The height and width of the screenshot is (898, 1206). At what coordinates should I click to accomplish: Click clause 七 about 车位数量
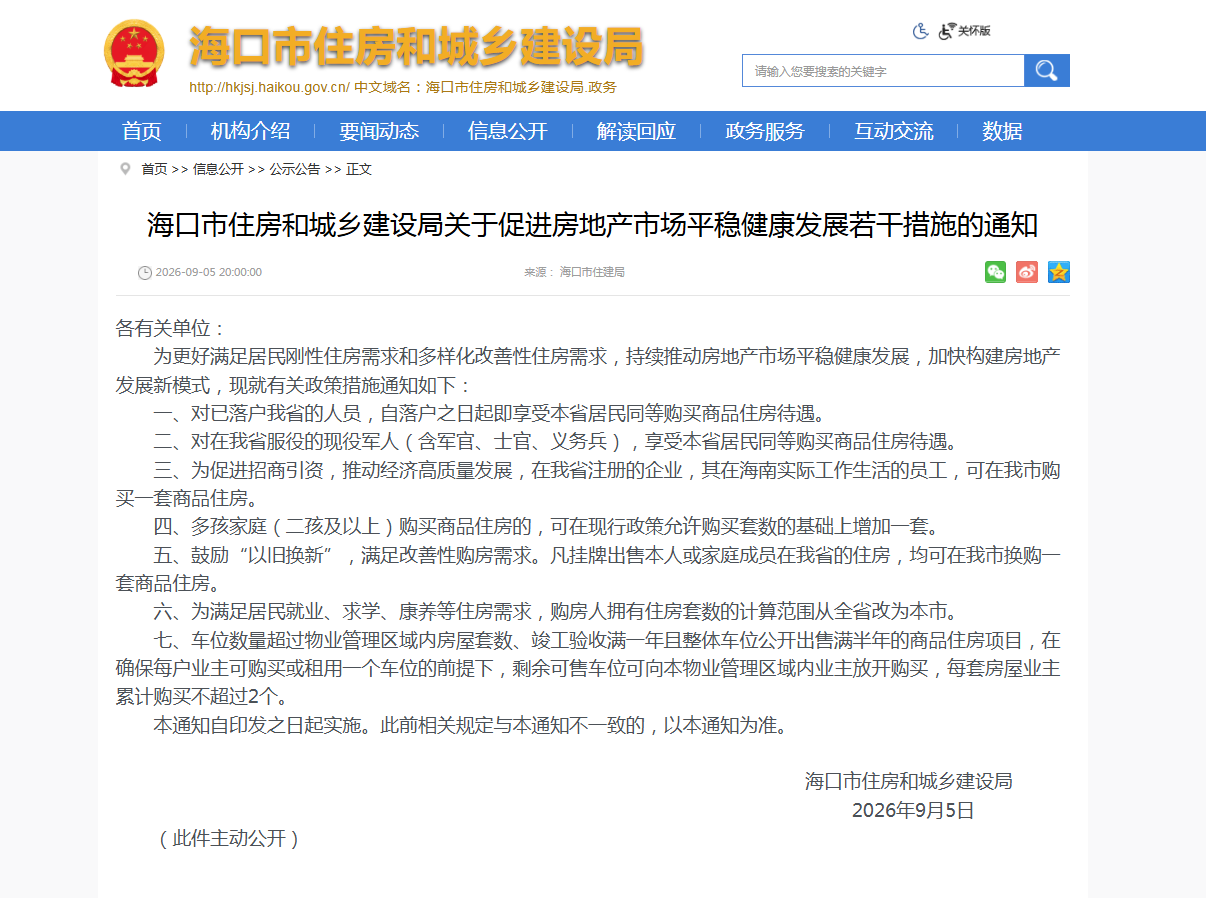[x=588, y=668]
